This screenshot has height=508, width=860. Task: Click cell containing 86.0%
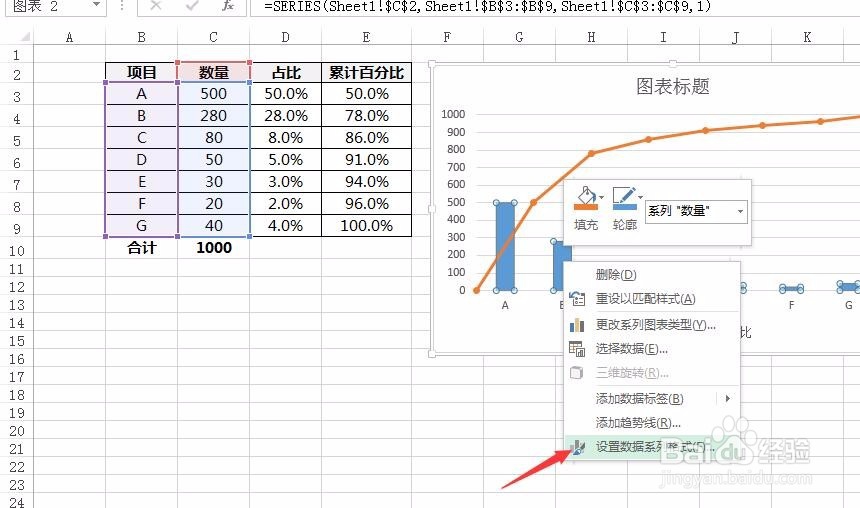tap(366, 138)
